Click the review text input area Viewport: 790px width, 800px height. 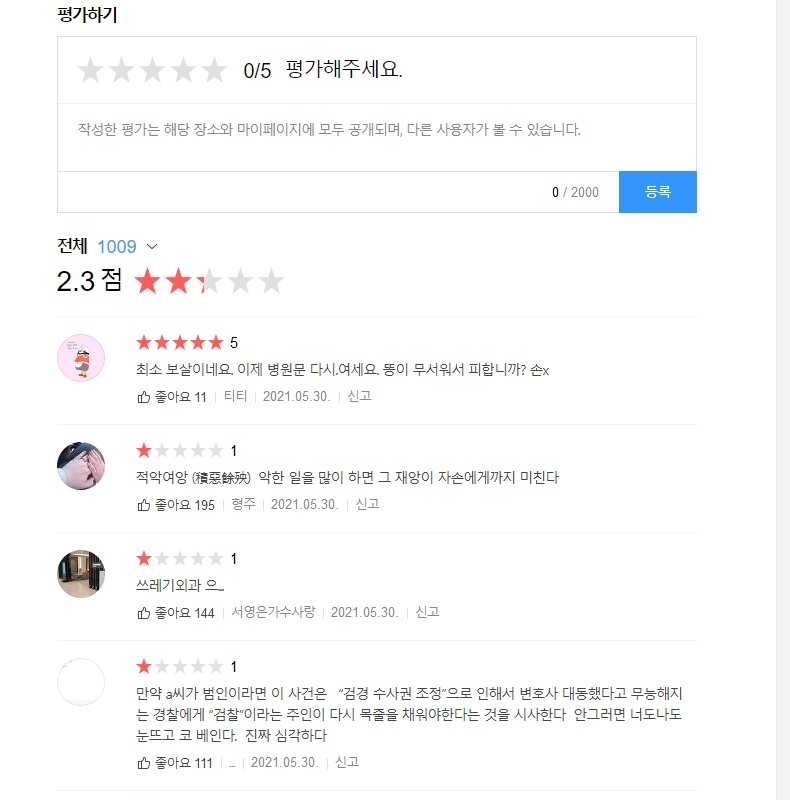pos(376,136)
